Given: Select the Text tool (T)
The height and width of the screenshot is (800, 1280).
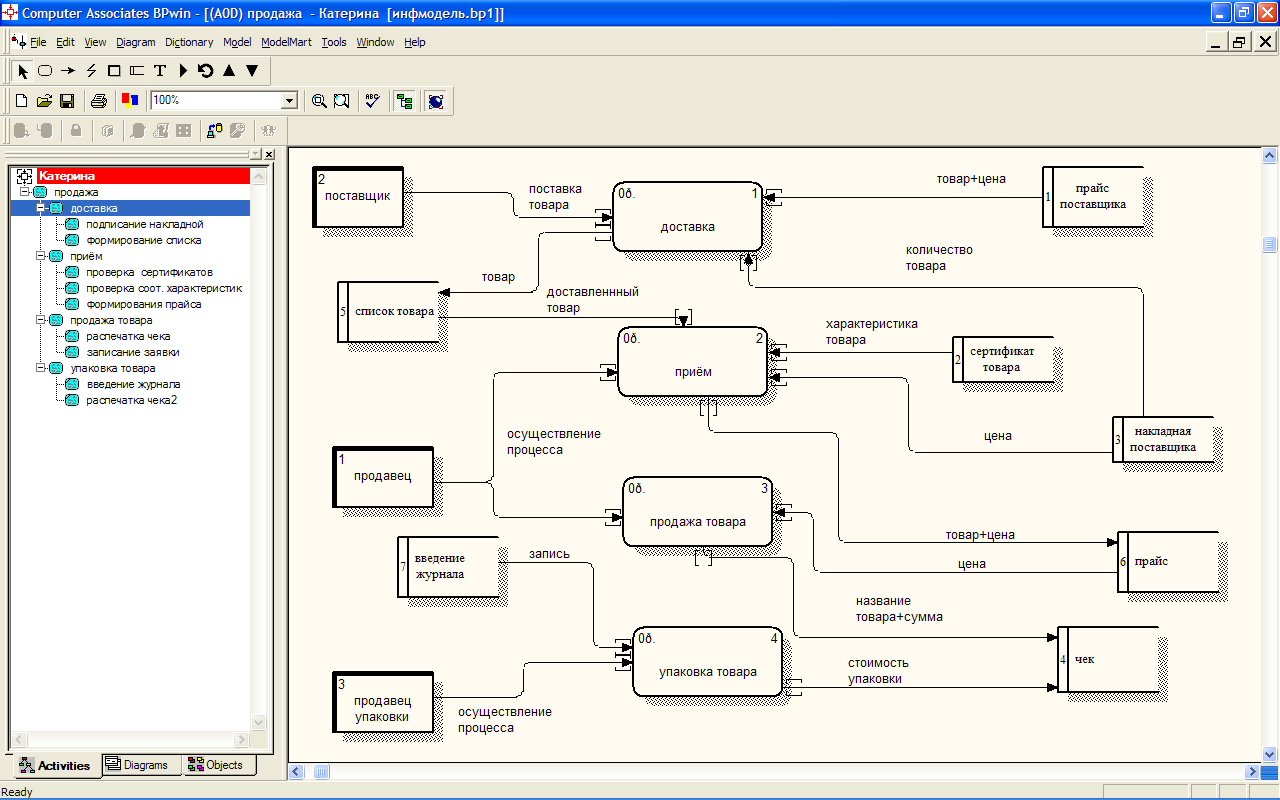Looking at the screenshot, I should point(159,71).
